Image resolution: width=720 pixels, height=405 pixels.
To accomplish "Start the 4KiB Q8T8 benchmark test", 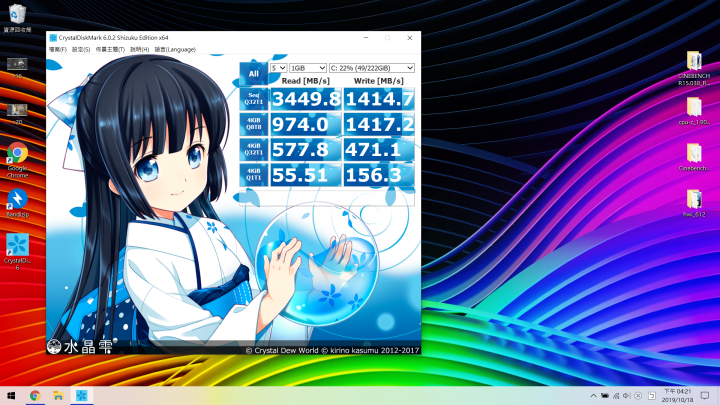I will (x=253, y=124).
